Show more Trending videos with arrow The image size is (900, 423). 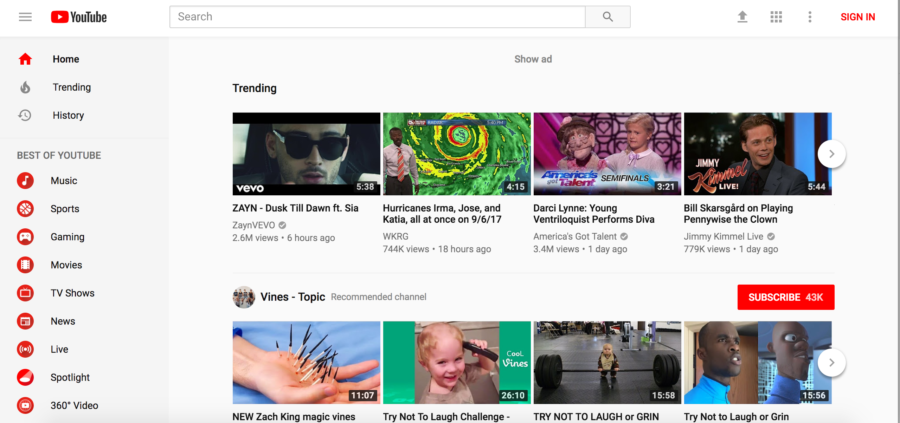(832, 154)
